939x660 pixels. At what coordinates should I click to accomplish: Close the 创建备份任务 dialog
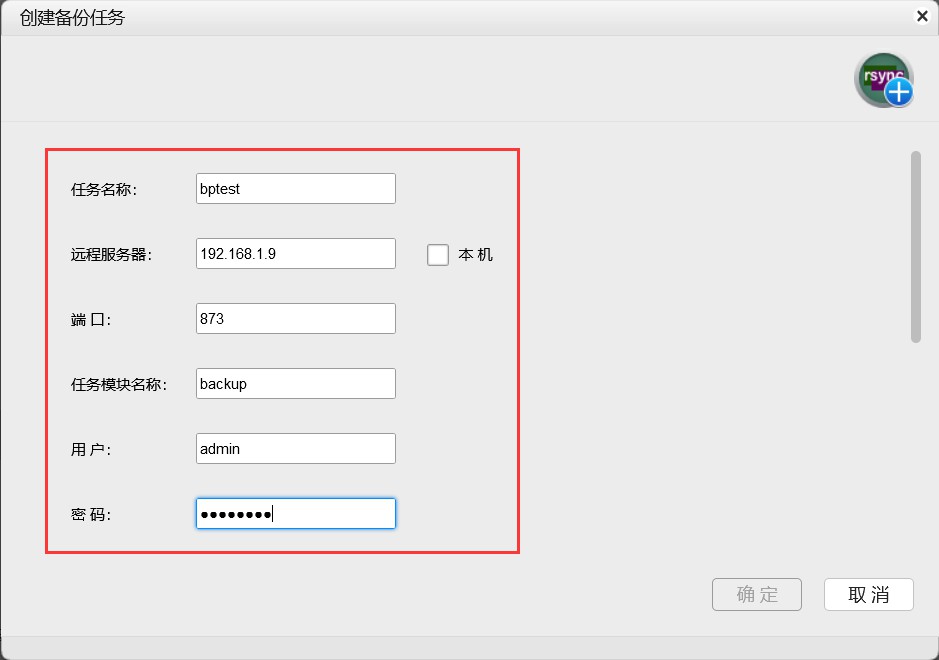[x=921, y=16]
